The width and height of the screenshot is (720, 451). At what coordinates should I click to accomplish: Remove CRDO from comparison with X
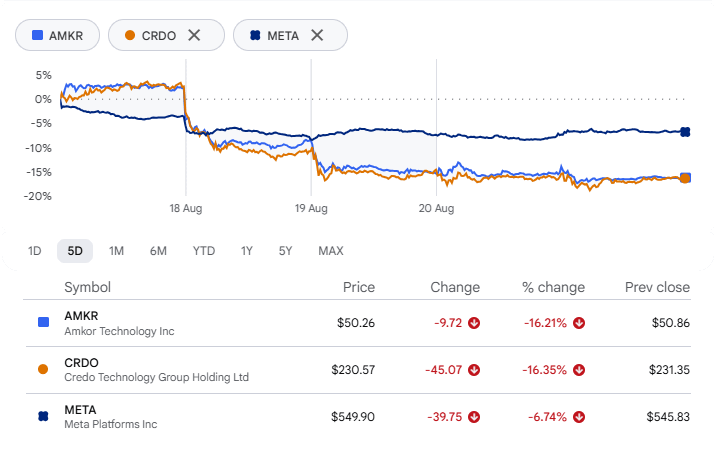pyautogui.click(x=194, y=35)
